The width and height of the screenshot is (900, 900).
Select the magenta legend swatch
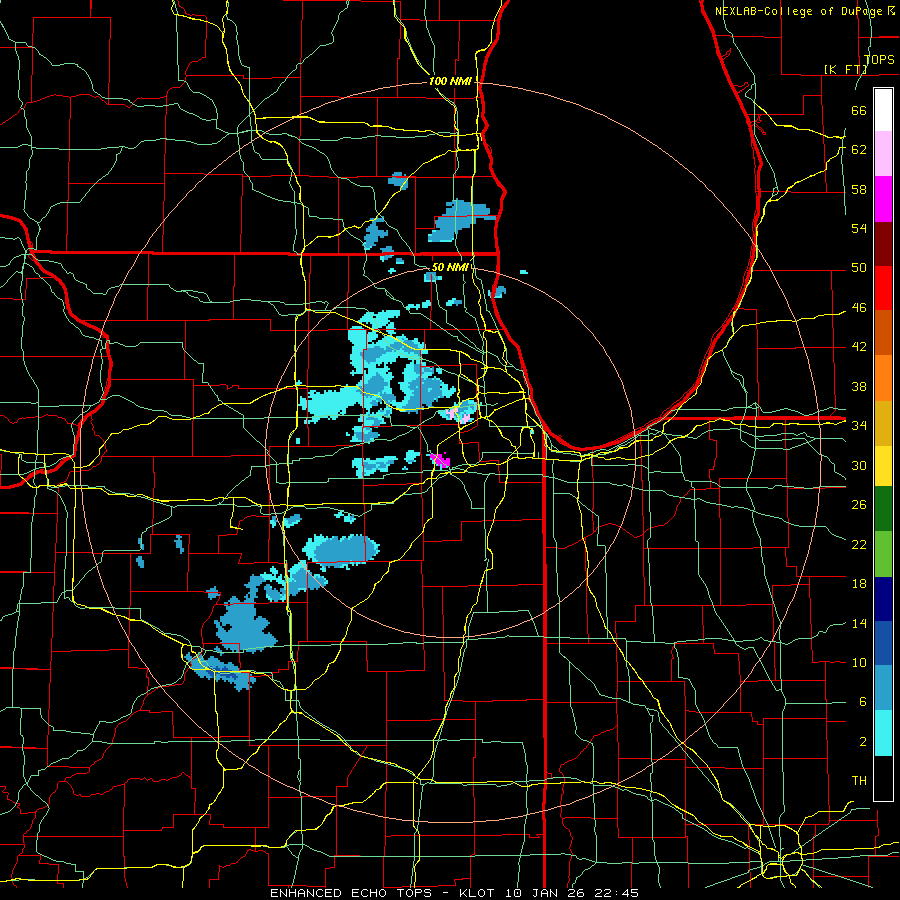click(883, 199)
